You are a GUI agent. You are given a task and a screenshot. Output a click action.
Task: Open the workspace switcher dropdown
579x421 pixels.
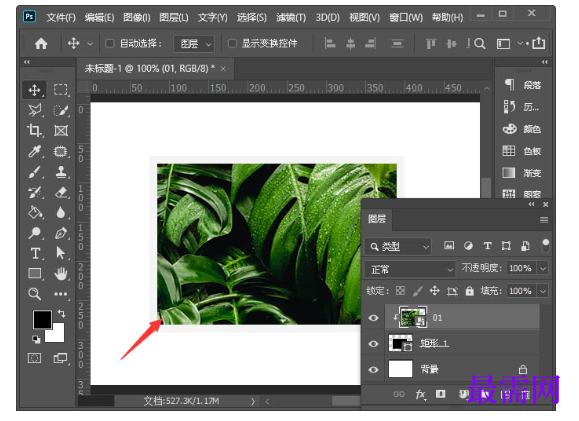[507, 44]
